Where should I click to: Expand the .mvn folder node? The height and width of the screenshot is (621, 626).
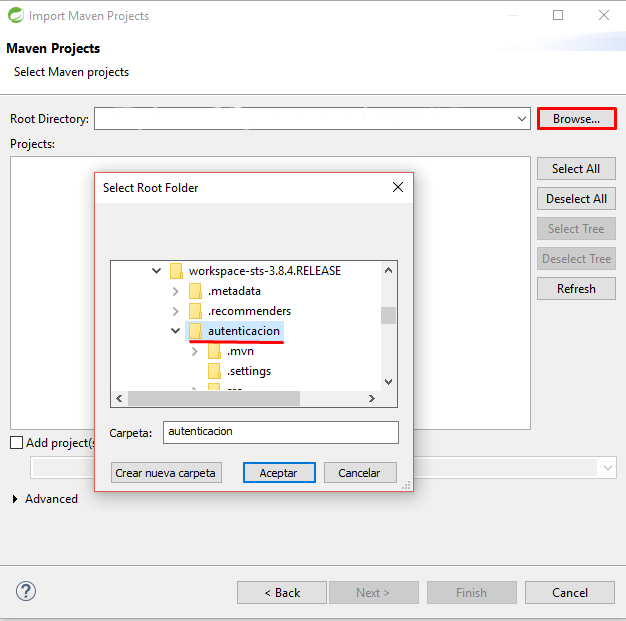(194, 351)
